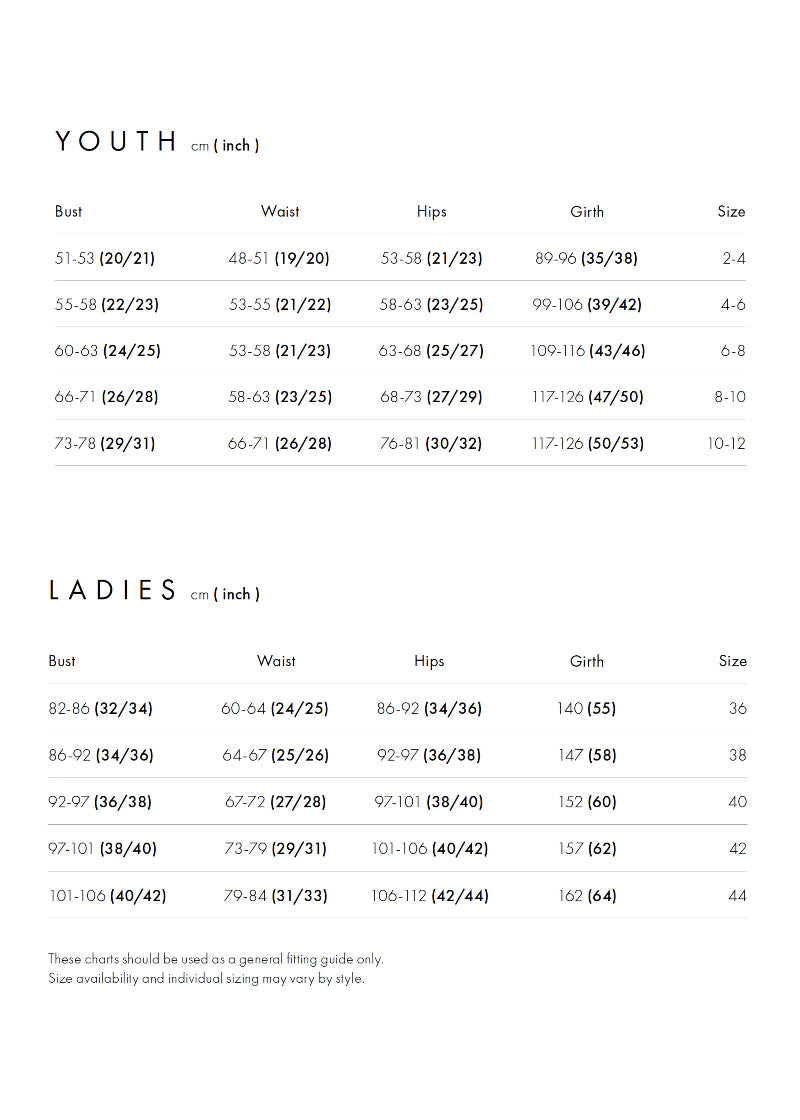Viewport: 800px width, 1120px height.
Task: Select hips measurement 106-112 (42/44)
Action: click(x=430, y=895)
